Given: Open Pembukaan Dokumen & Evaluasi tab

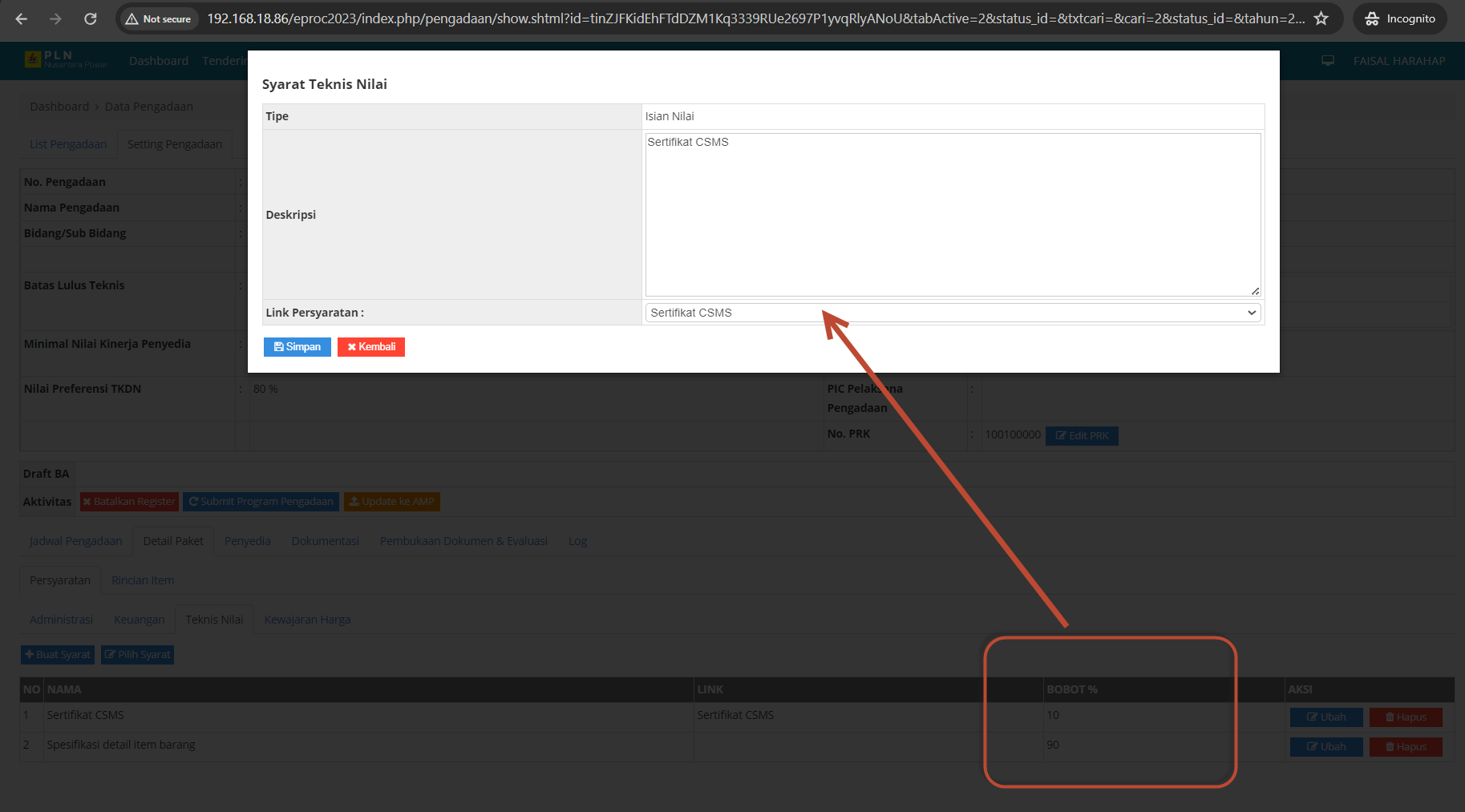Looking at the screenshot, I should (x=463, y=541).
